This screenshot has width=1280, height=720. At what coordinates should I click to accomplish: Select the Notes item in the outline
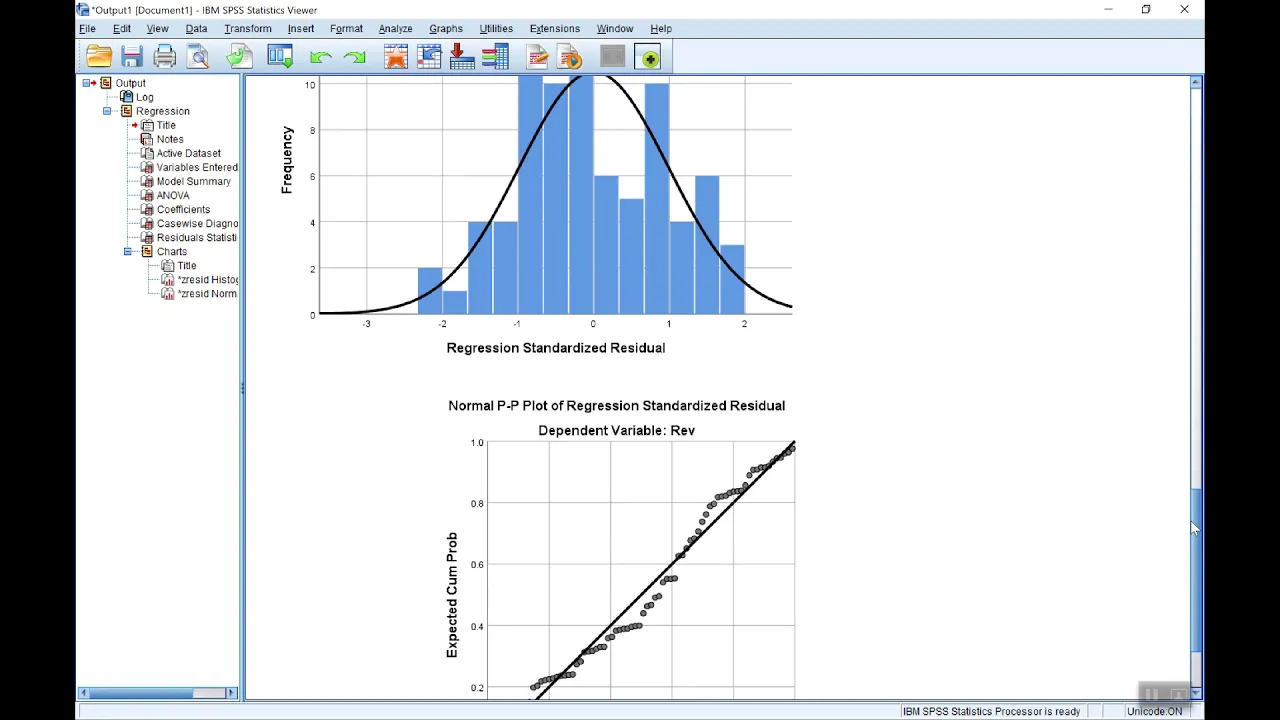click(170, 139)
